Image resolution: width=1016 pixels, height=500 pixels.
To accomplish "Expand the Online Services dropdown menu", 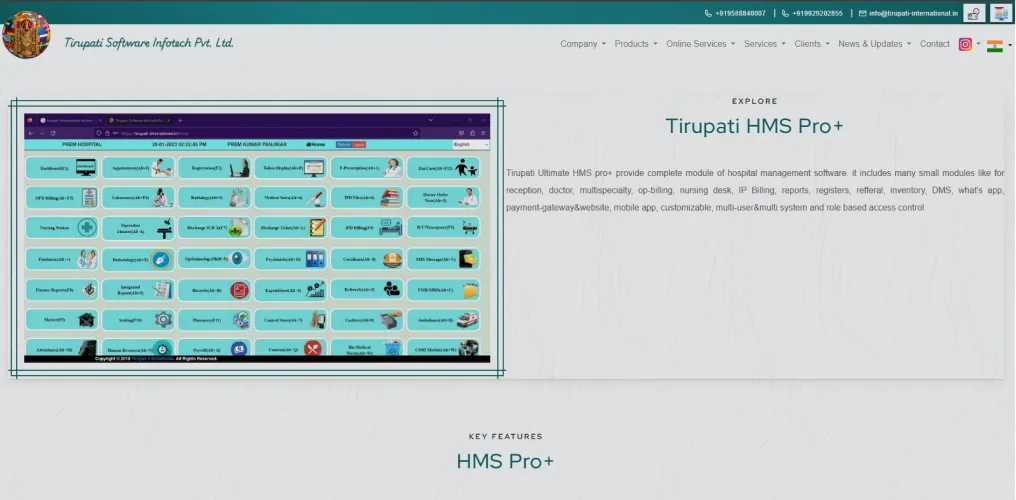I will pos(700,44).
